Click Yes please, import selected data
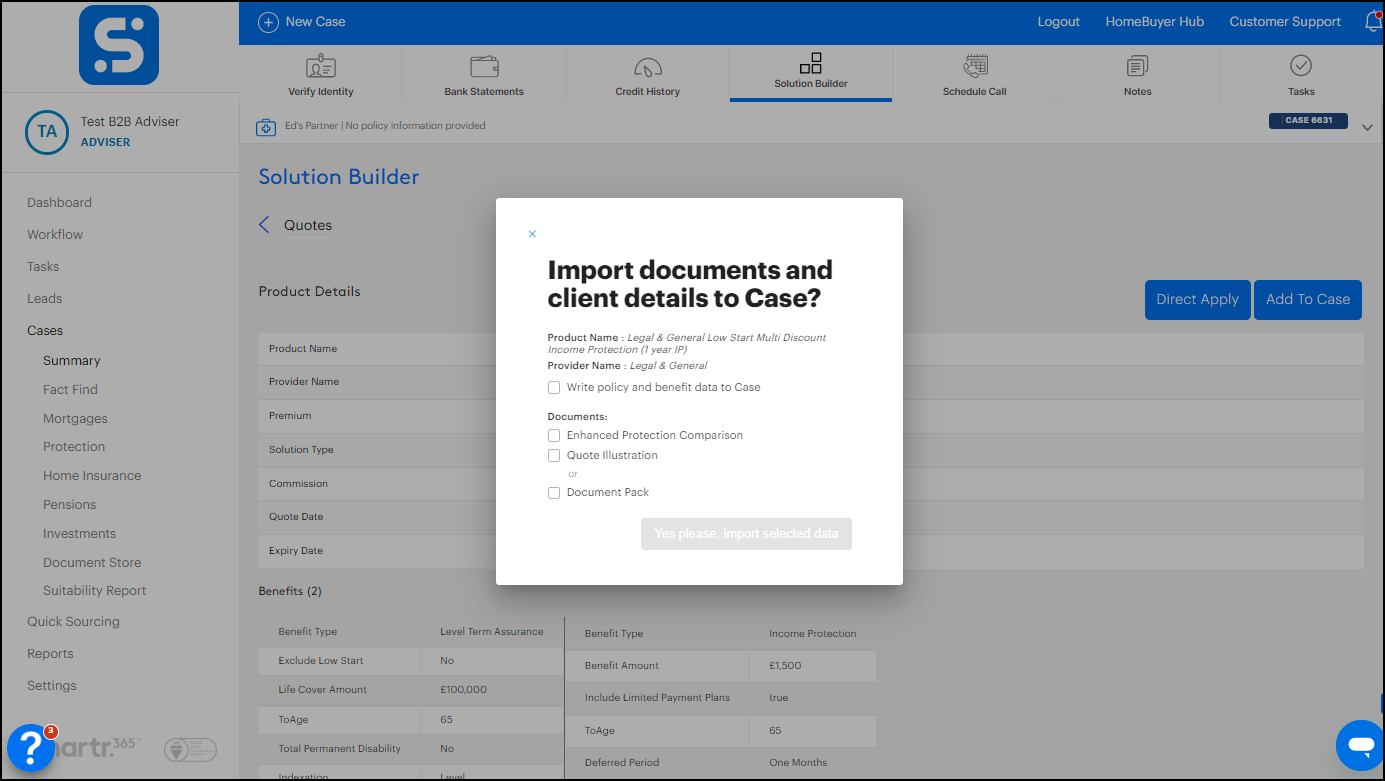Screen dimensions: 1385x781 pos(746,534)
